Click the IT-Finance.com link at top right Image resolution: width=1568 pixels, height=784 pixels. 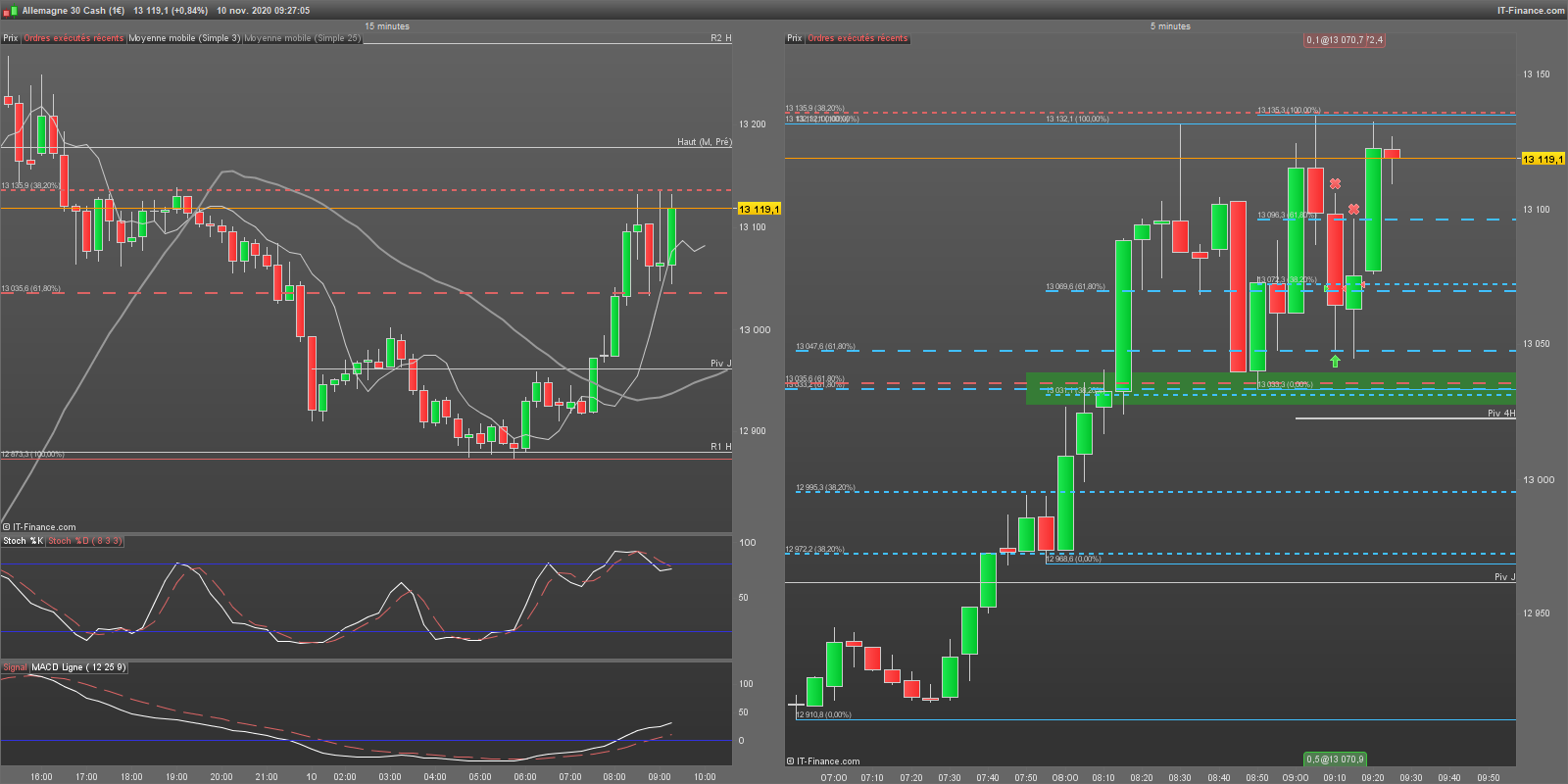tap(1530, 11)
